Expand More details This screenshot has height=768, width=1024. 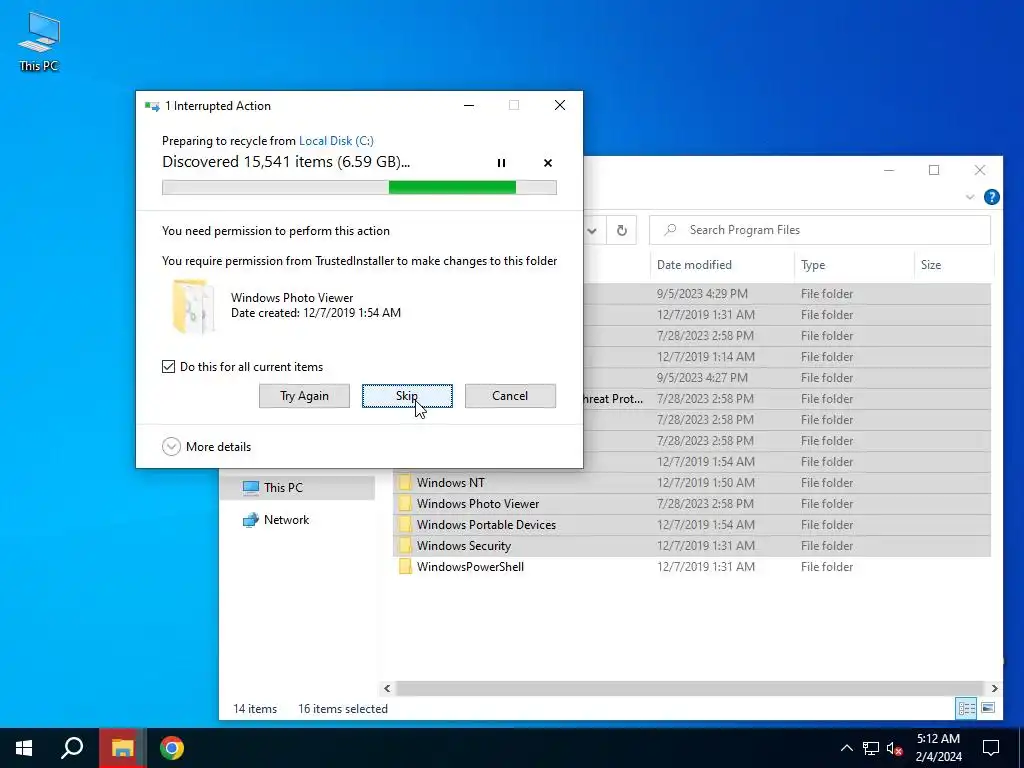(x=206, y=447)
